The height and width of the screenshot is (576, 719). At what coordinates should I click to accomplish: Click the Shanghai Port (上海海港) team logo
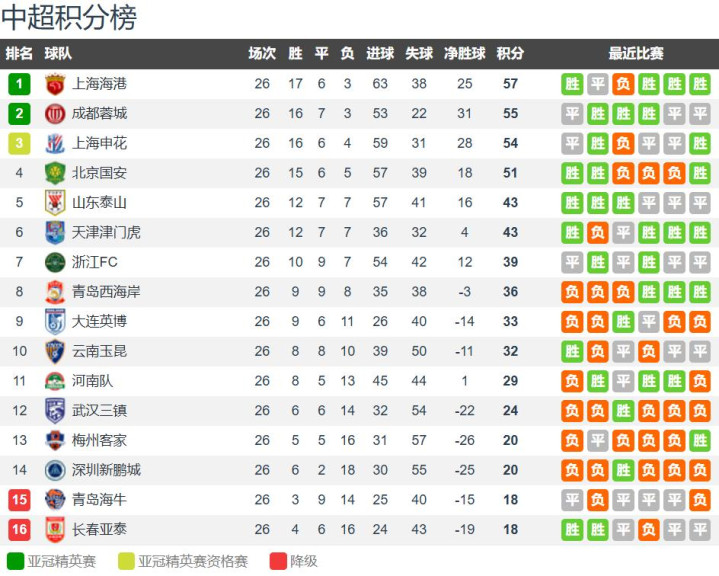[x=55, y=84]
